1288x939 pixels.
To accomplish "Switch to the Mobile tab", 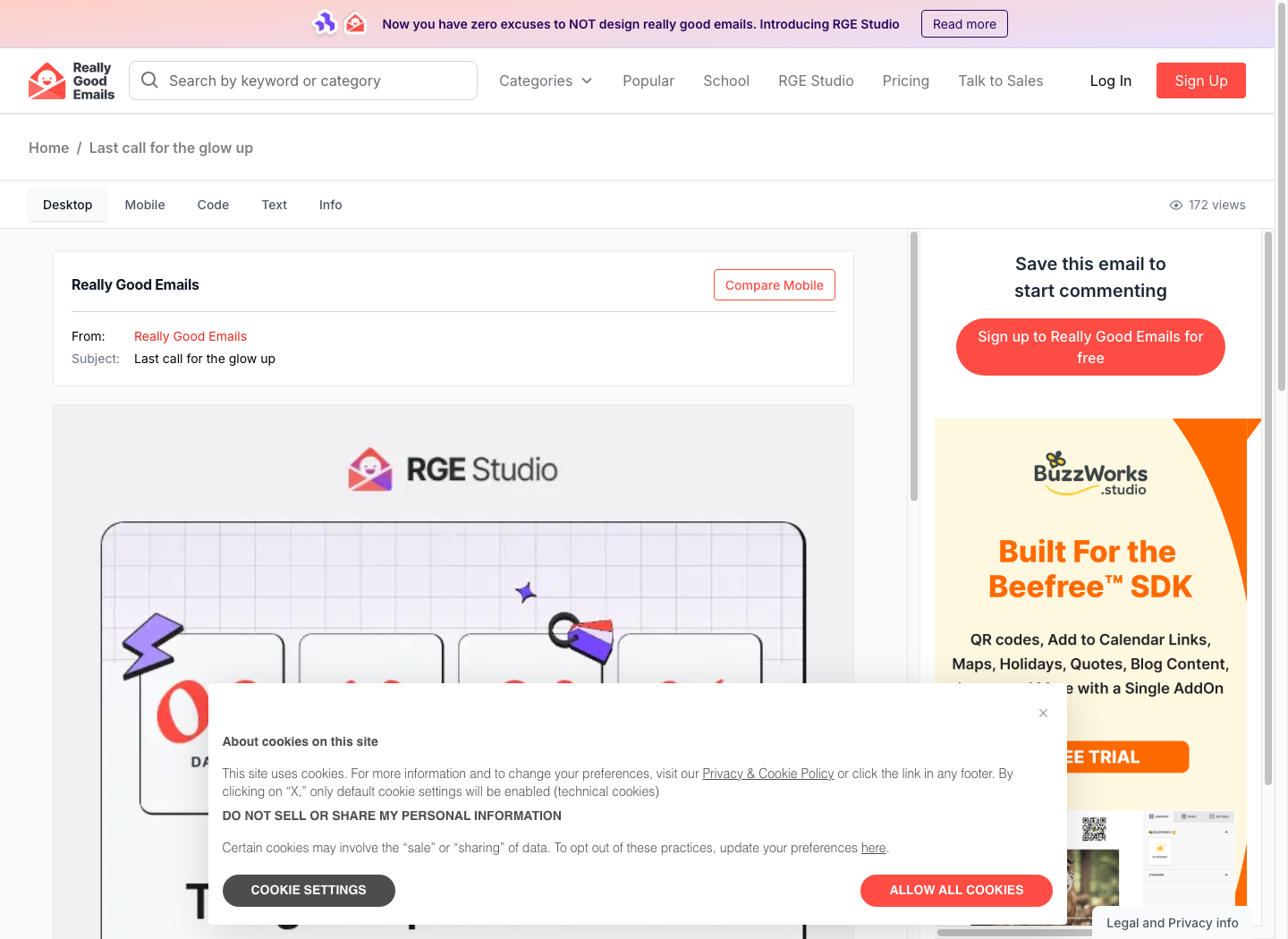I will point(145,205).
